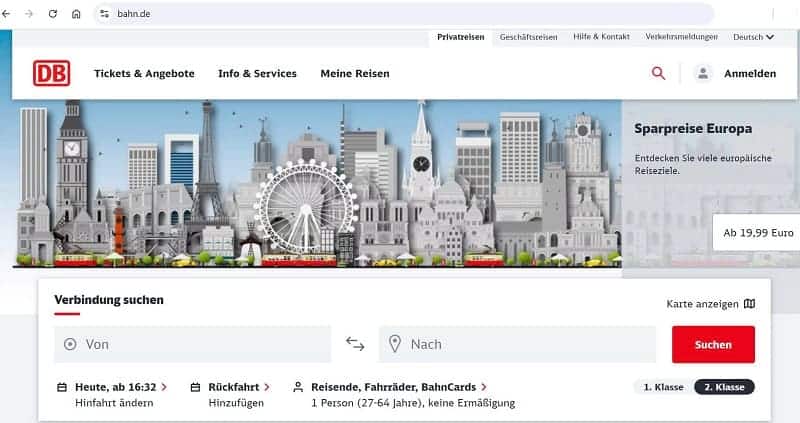
Task: Swap origin and destination stations
Action: click(355, 344)
